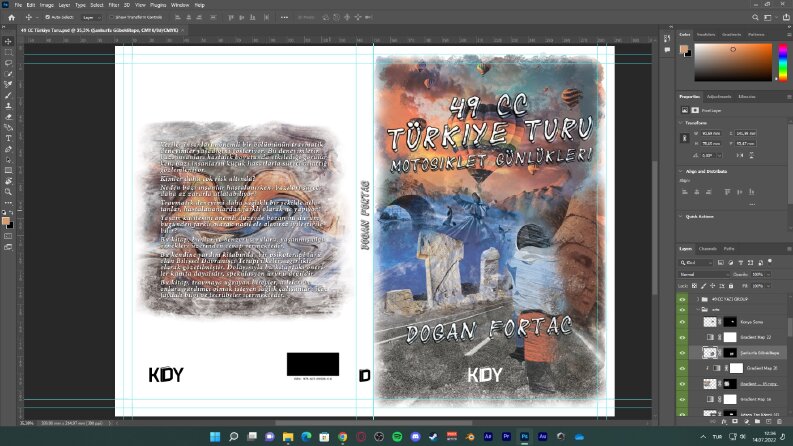Open the Opacity 100% dropdown arrow
This screenshot has height=446, width=793.
point(768,275)
